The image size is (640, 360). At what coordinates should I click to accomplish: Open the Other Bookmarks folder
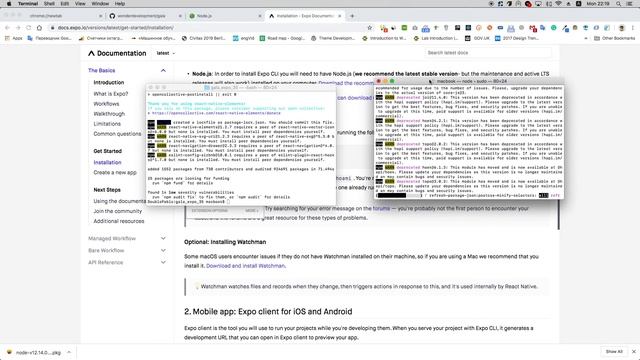click(615, 38)
